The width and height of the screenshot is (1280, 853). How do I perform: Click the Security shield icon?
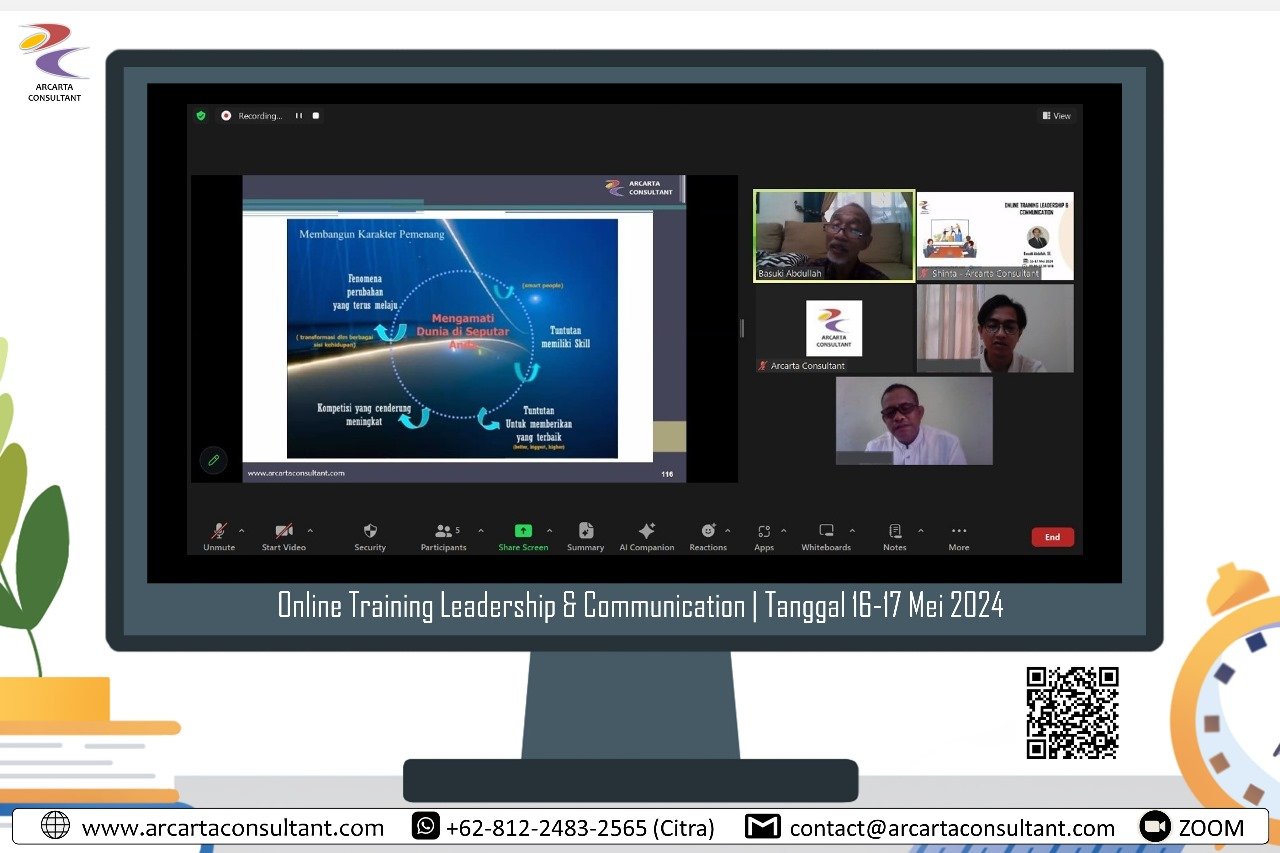pyautogui.click(x=370, y=531)
